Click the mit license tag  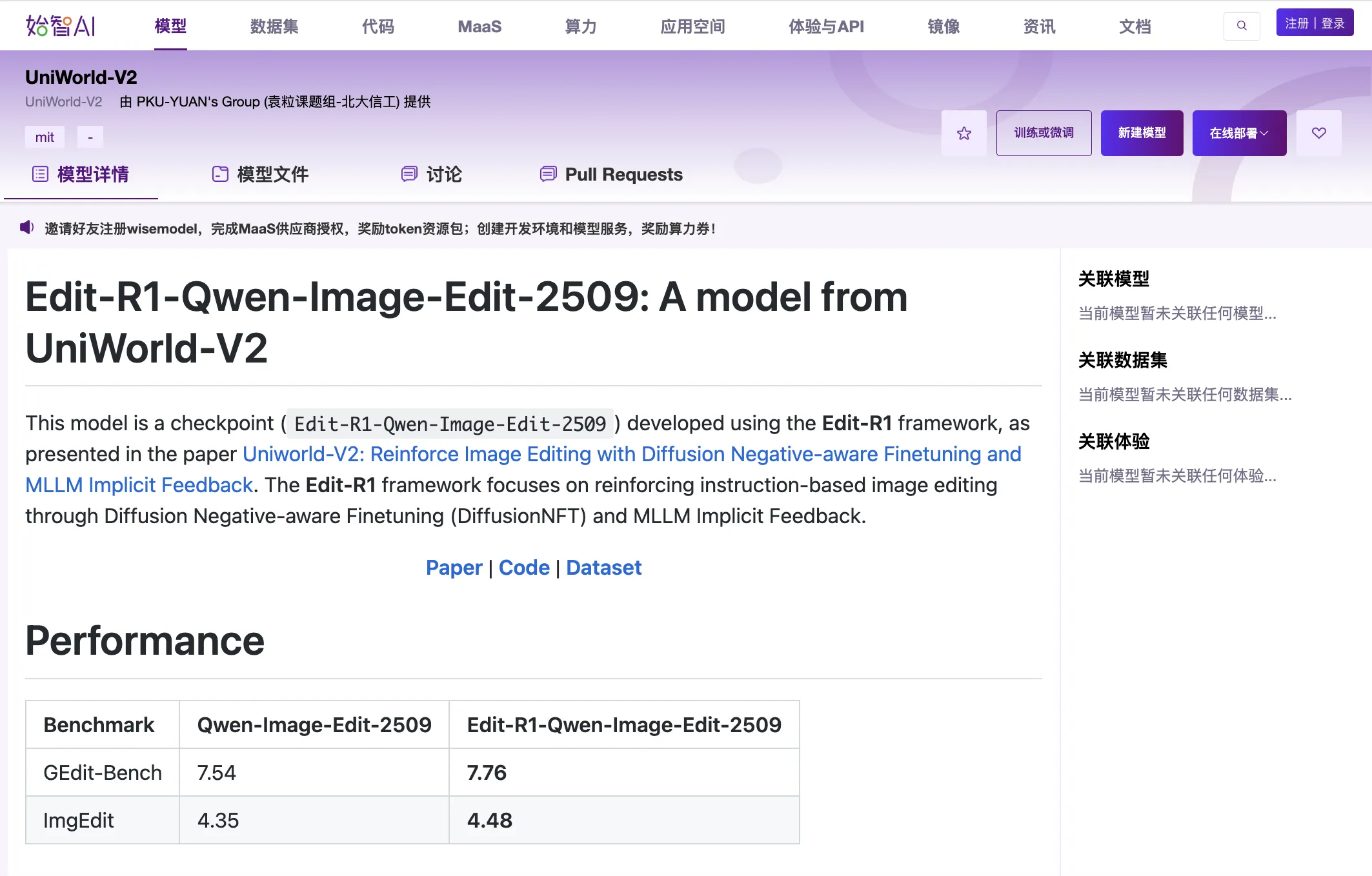pyautogui.click(x=45, y=137)
